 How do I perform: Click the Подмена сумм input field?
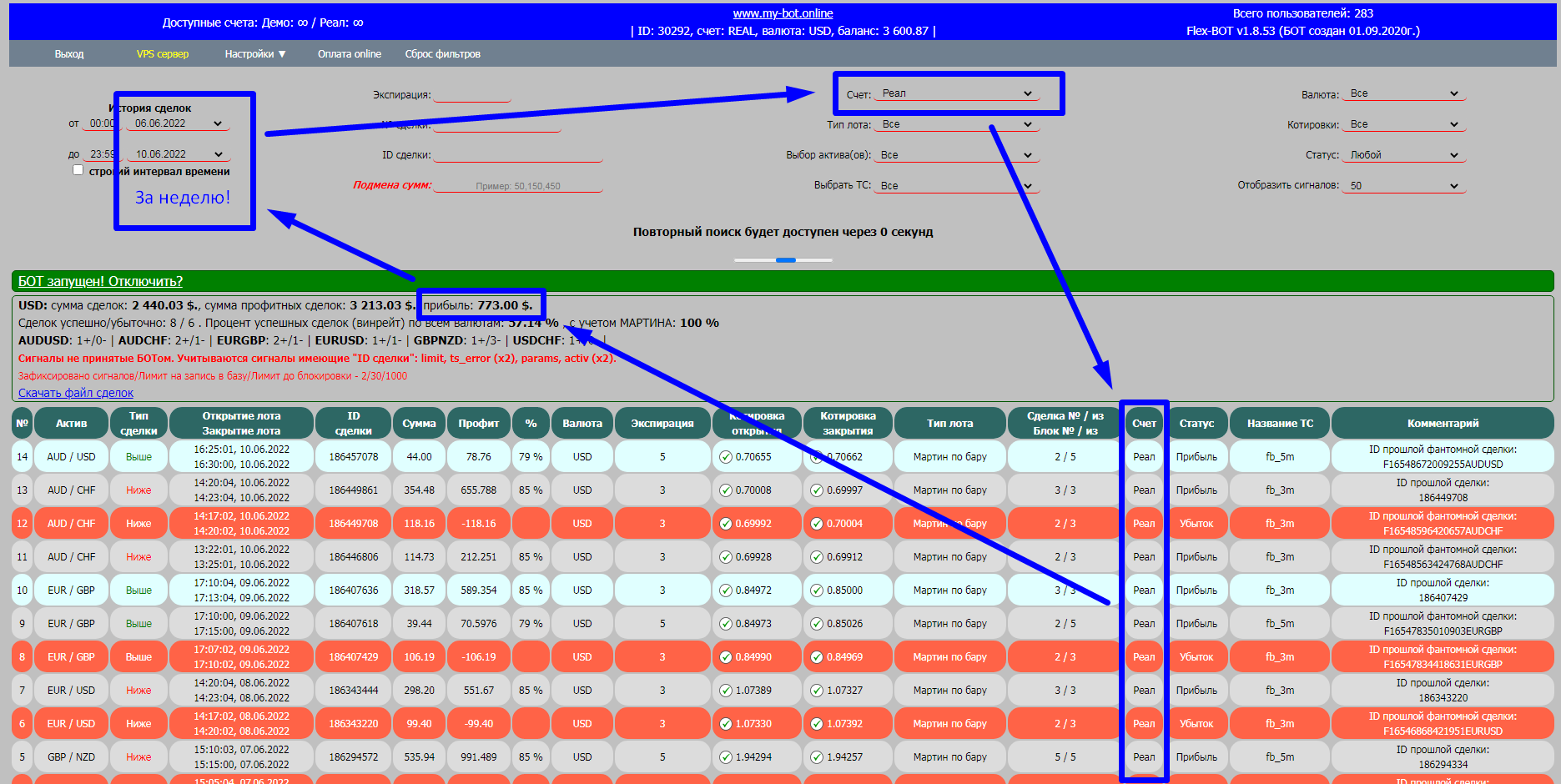click(x=518, y=186)
